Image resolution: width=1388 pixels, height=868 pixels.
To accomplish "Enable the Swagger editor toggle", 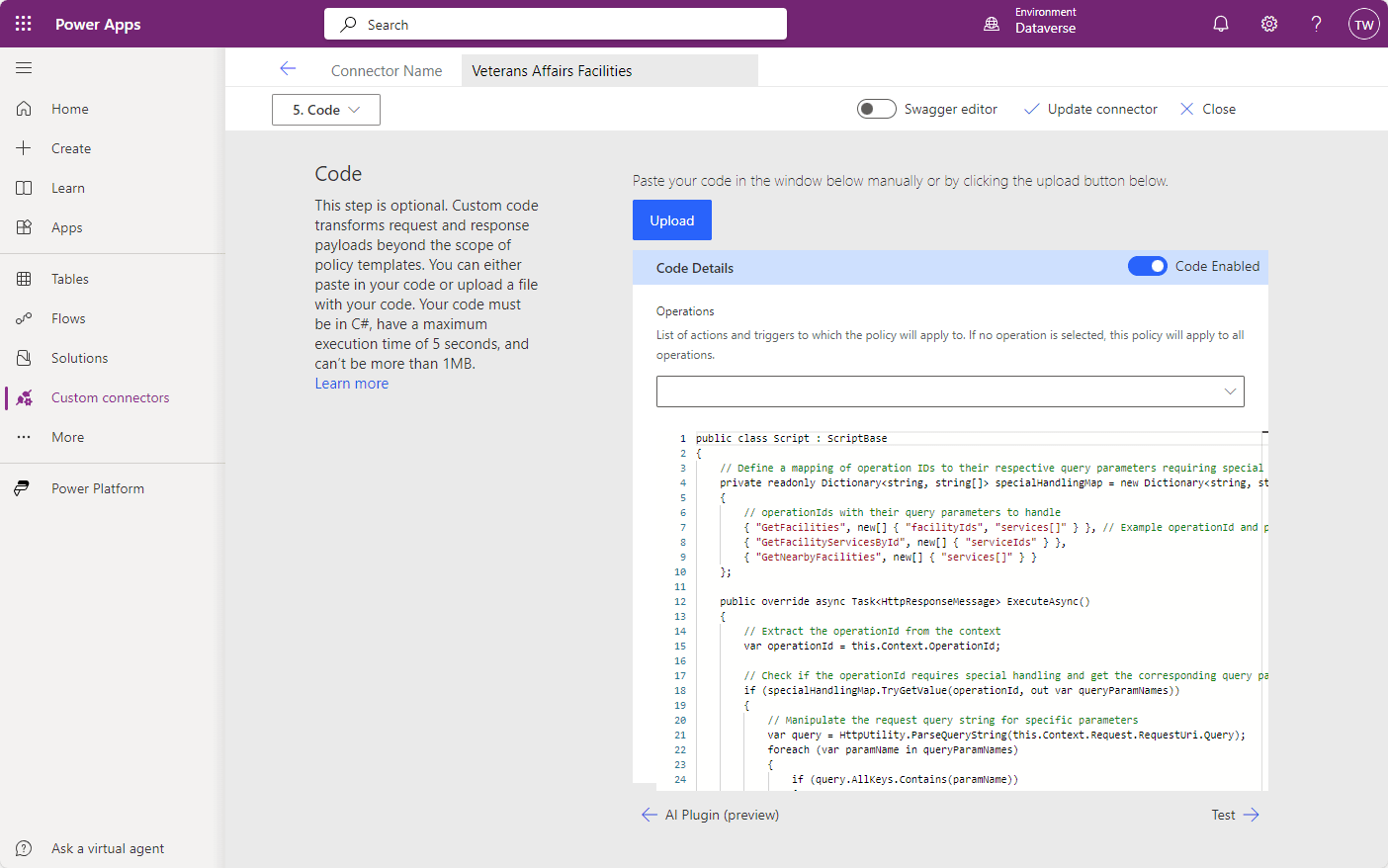I will [x=876, y=109].
